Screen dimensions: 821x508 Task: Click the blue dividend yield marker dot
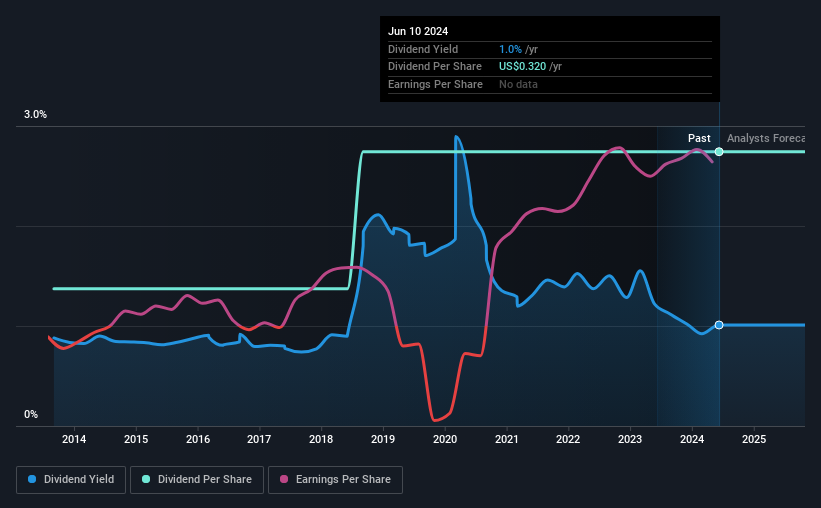pos(719,325)
